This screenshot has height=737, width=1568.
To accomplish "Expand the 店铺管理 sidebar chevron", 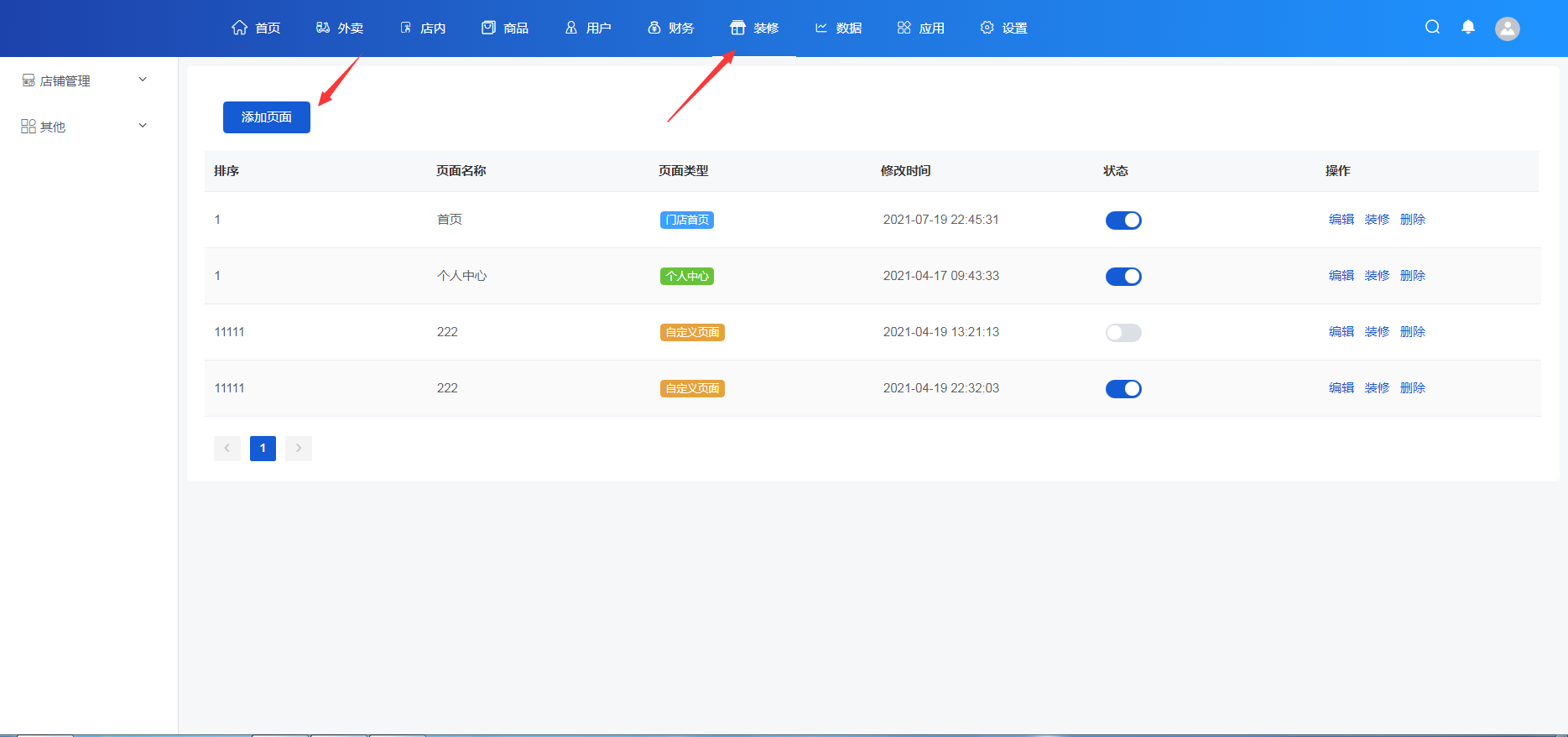I will [x=143, y=80].
